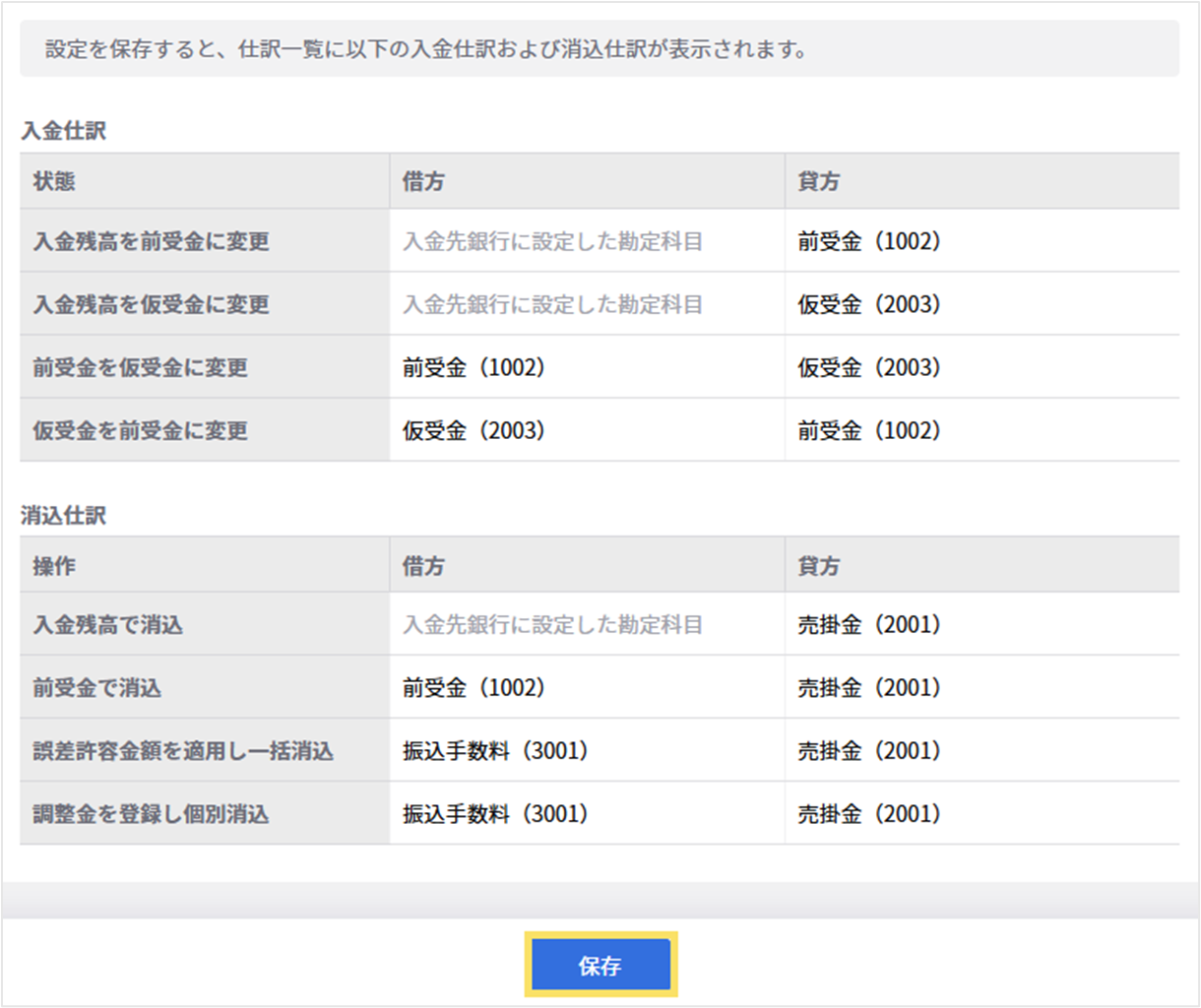Click 貸方 header in 消込仕訳 table
Viewport: 1201px width, 1008px height.
pos(819,566)
